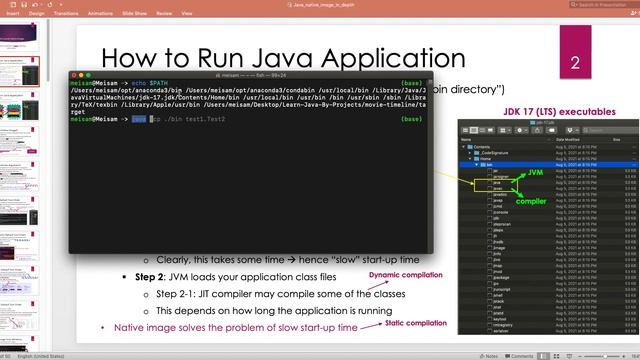Click the slide title 'How to Run Java Application'
The image size is (640, 360).
coord(283,58)
